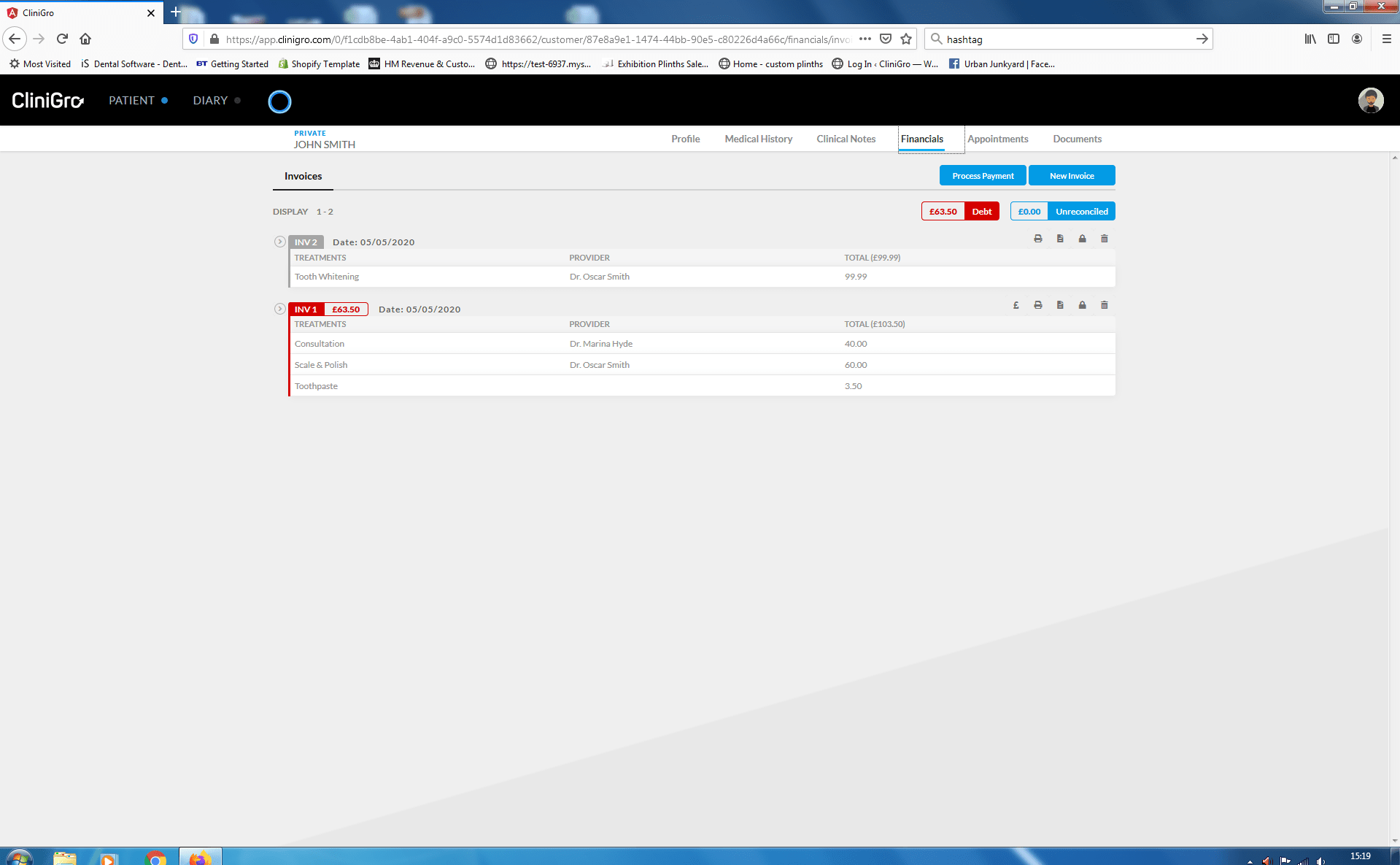
Task: Delete invoice INV 2 with trash icon
Action: pyautogui.click(x=1104, y=239)
